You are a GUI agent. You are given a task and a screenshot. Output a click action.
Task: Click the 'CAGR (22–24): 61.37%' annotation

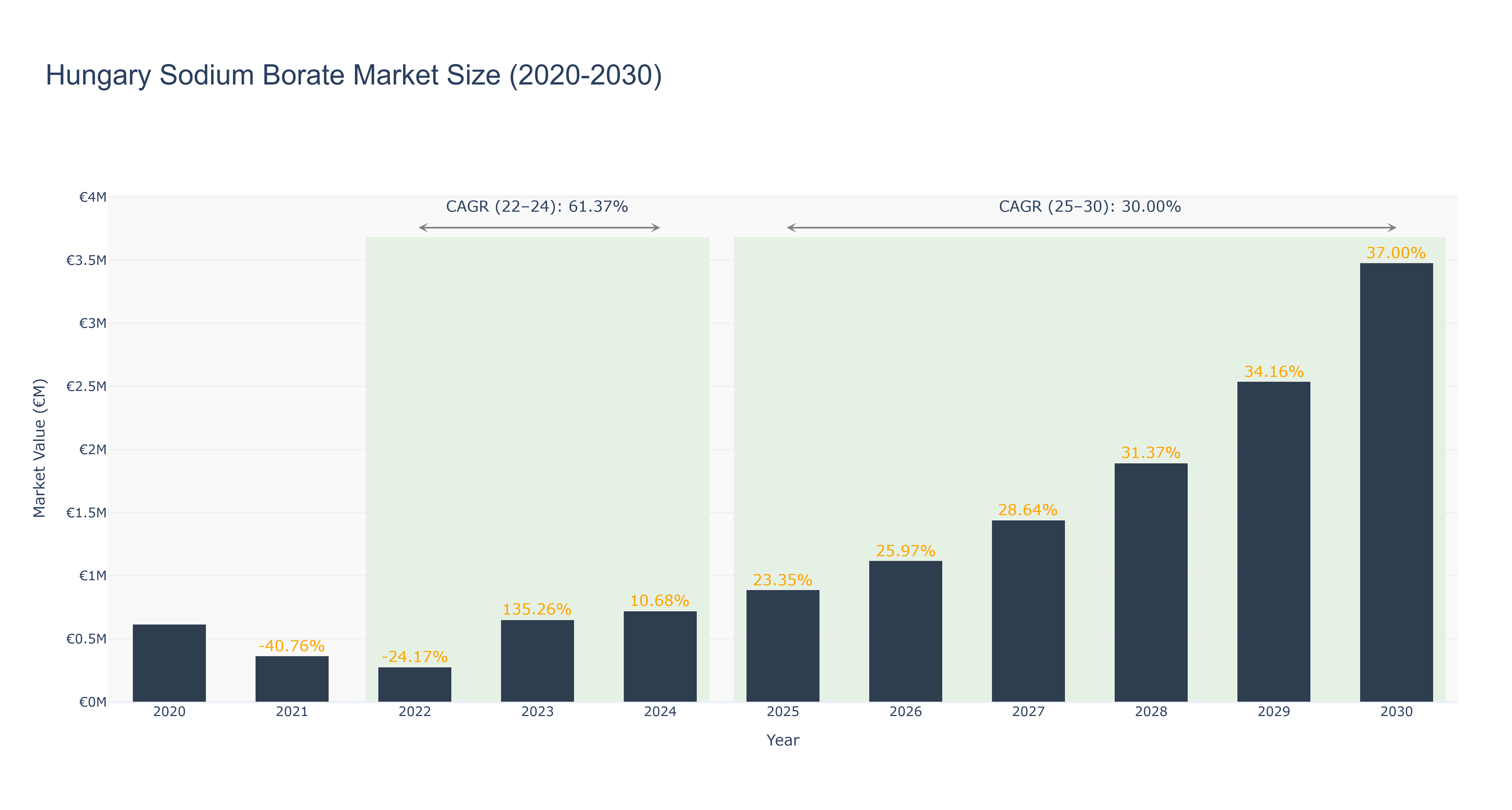point(536,207)
